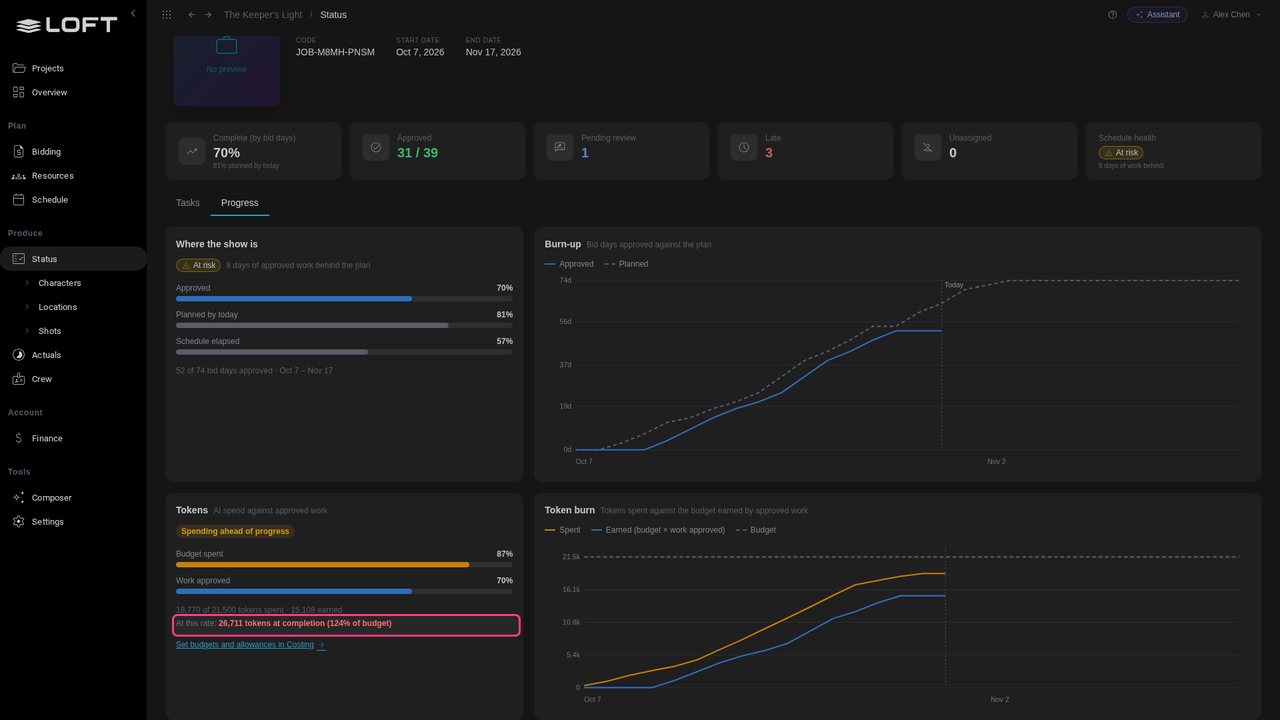Click the icon on the Unassigned card
This screenshot has width=1280, height=720.
coord(928,147)
